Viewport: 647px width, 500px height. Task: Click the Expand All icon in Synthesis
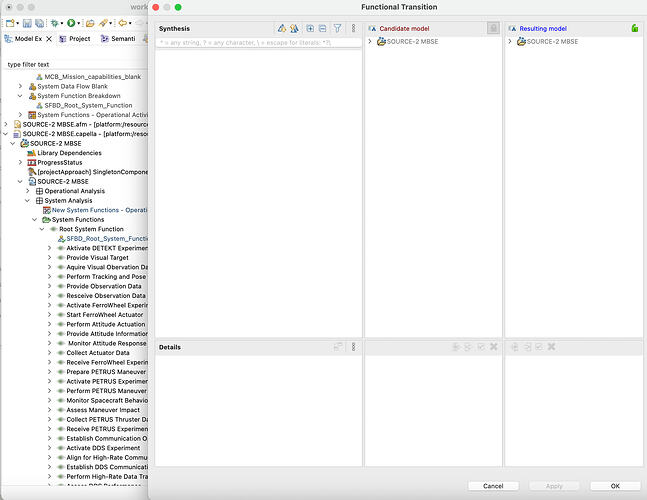[310, 28]
